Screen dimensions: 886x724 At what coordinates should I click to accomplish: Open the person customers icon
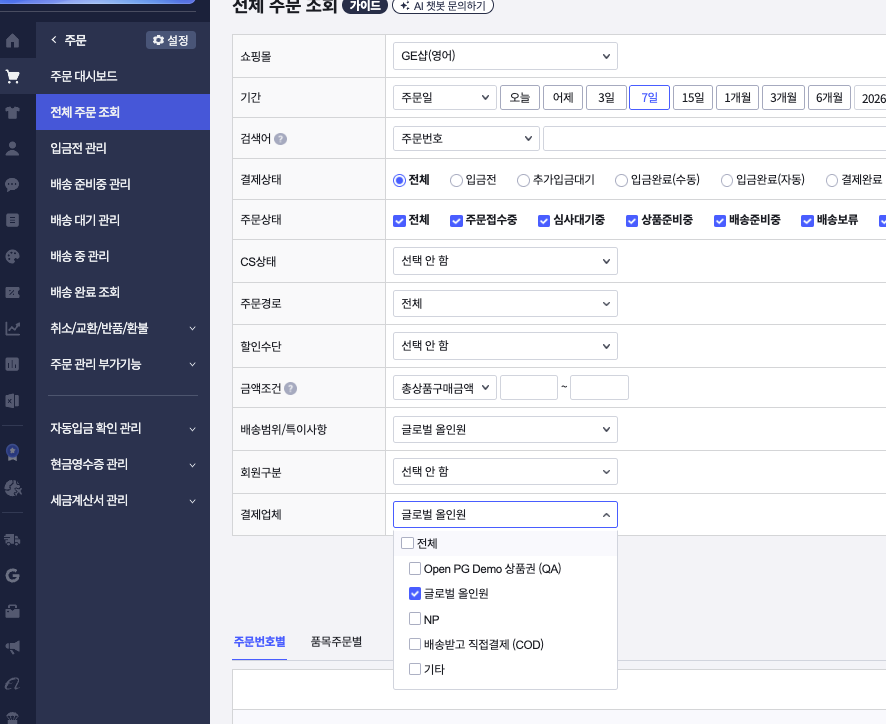pos(12,148)
